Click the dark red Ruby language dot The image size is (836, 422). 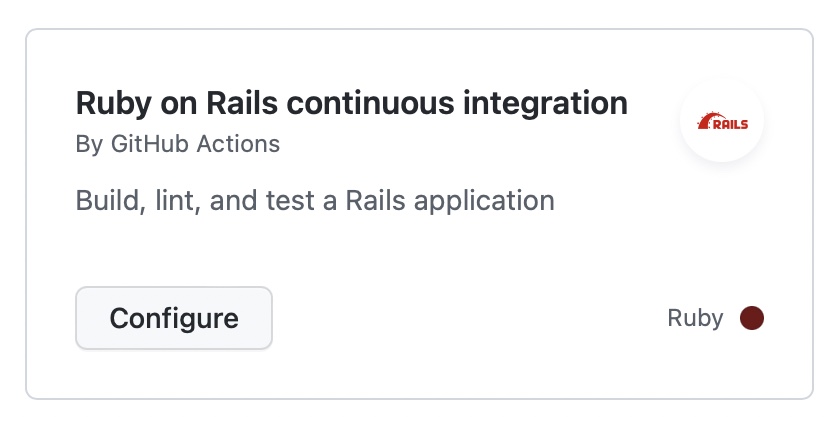(x=751, y=318)
